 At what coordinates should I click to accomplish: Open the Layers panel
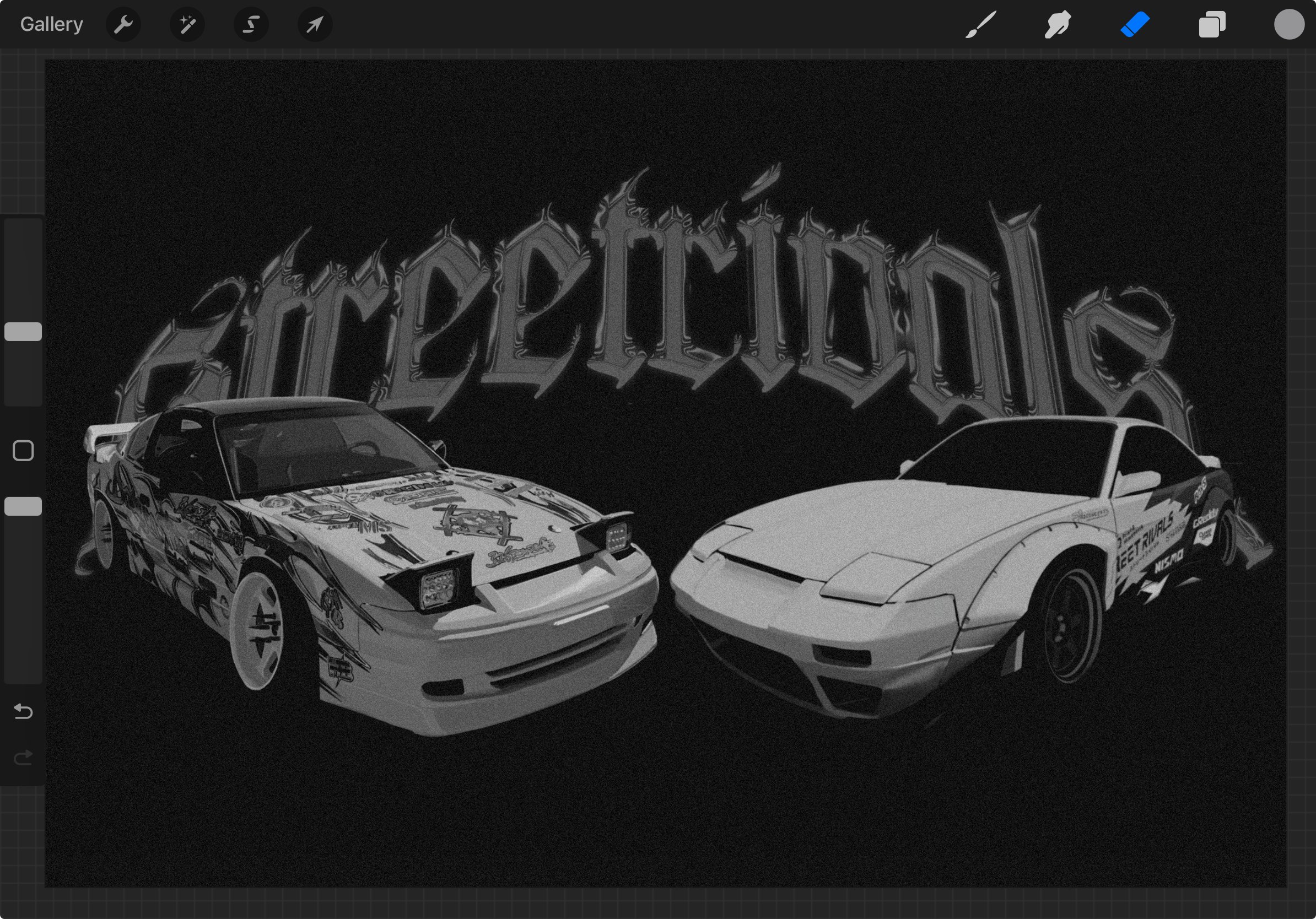click(x=1212, y=25)
